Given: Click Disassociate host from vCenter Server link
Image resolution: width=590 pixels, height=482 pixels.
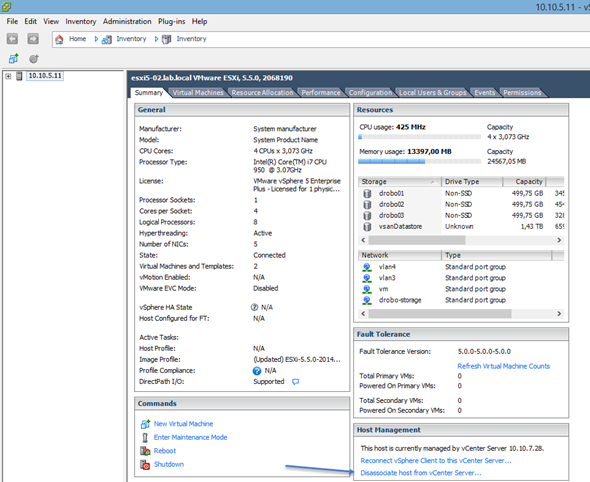Looking at the screenshot, I should pyautogui.click(x=421, y=473).
